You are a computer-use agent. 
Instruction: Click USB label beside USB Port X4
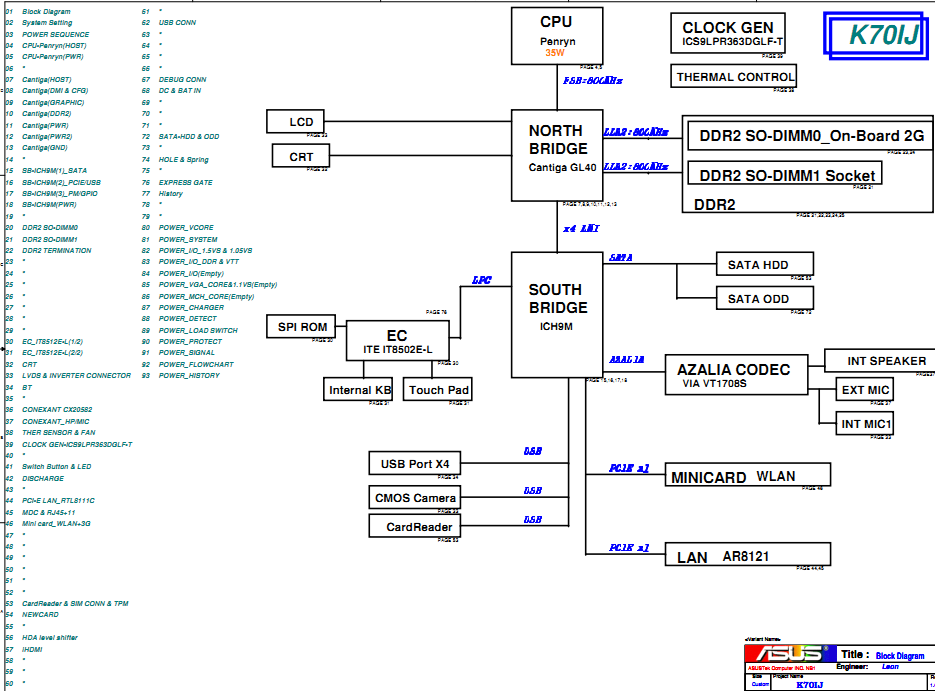[x=533, y=451]
